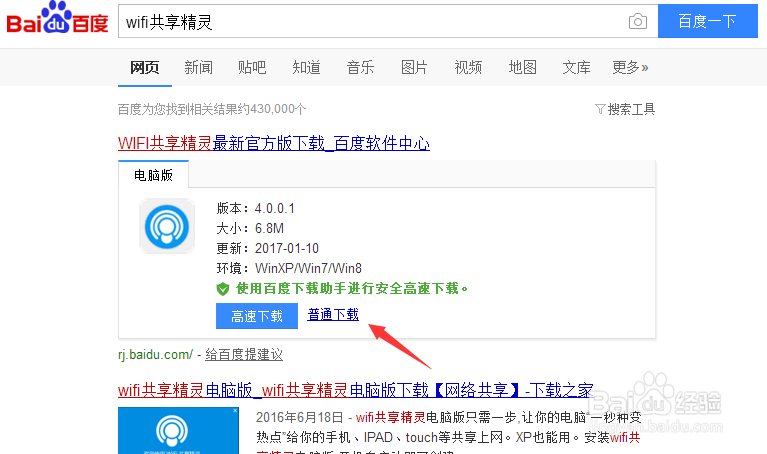Viewport: 767px width, 454px height.
Task: Select the 电脑版 tab
Action: point(154,175)
